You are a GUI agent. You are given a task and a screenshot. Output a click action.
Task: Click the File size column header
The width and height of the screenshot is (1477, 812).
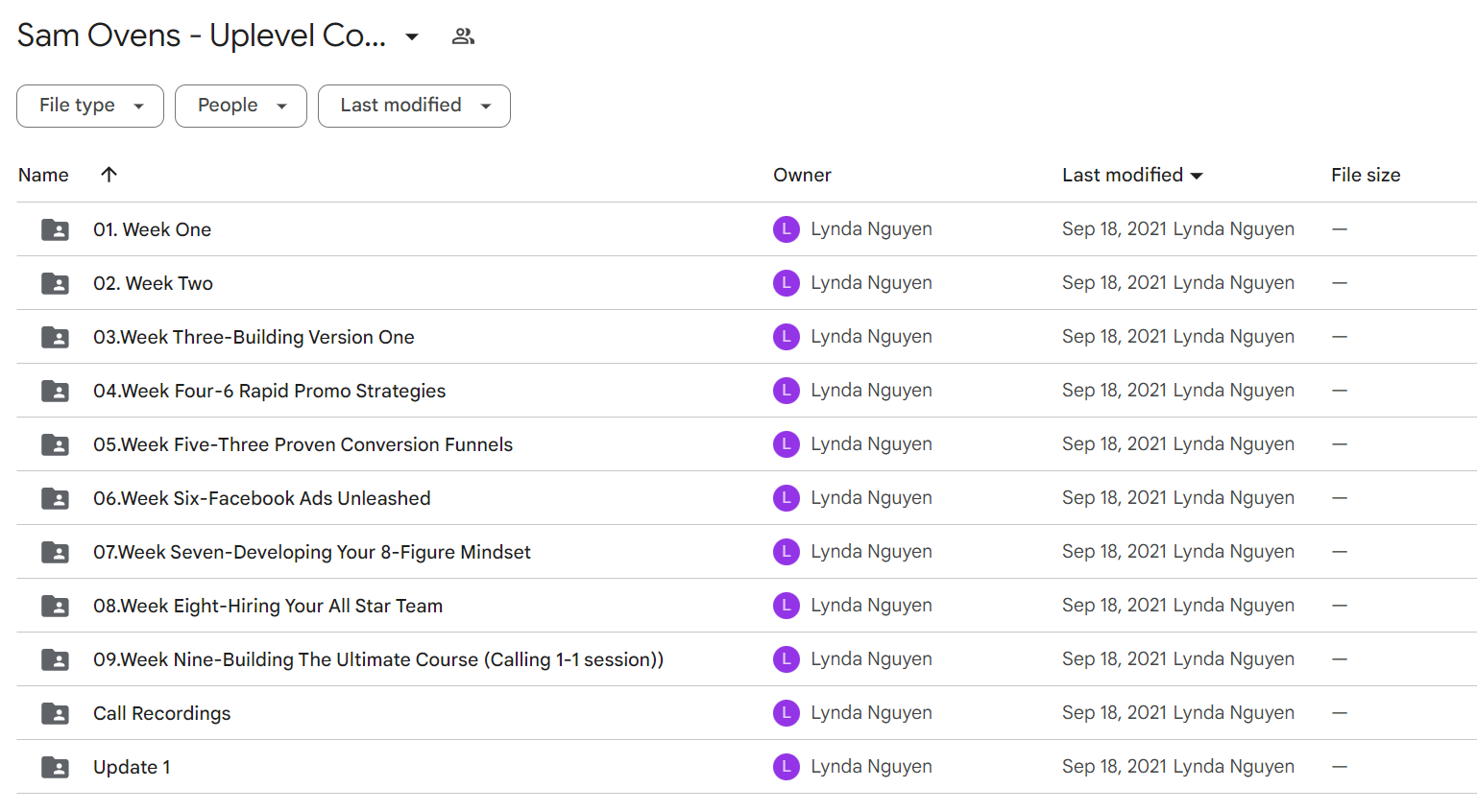pyautogui.click(x=1366, y=175)
